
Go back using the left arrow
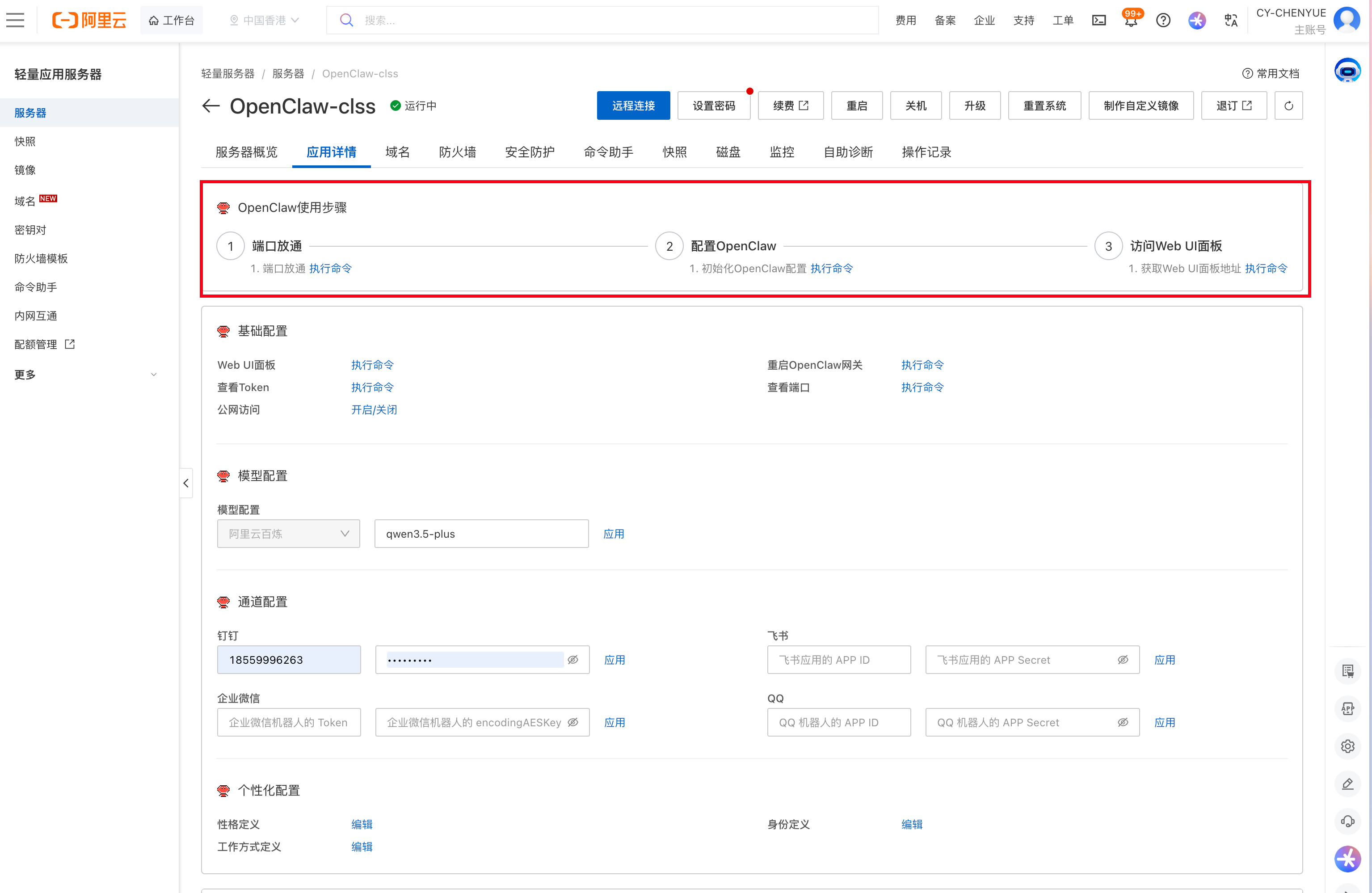pyautogui.click(x=211, y=105)
